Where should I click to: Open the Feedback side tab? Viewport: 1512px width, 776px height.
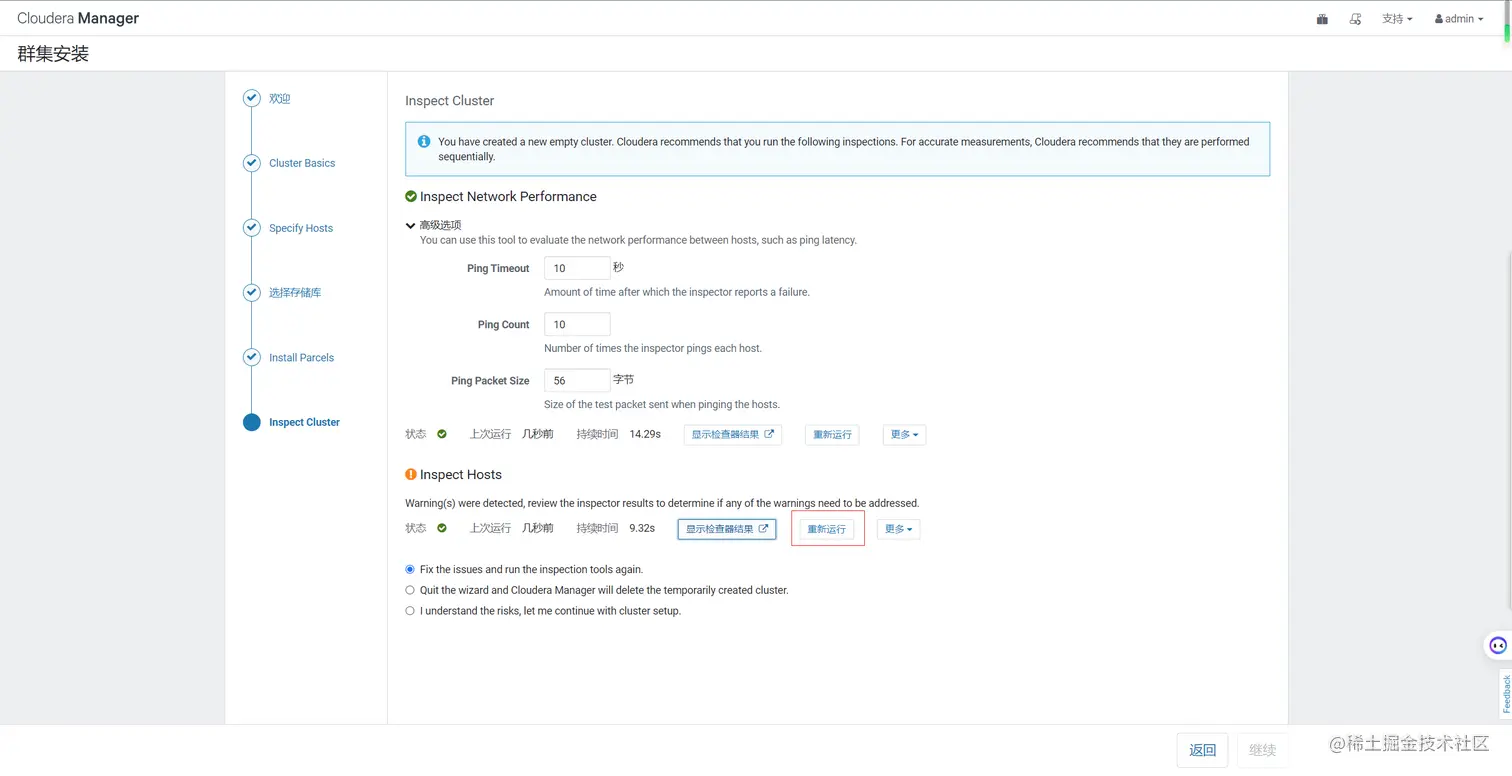point(1505,694)
